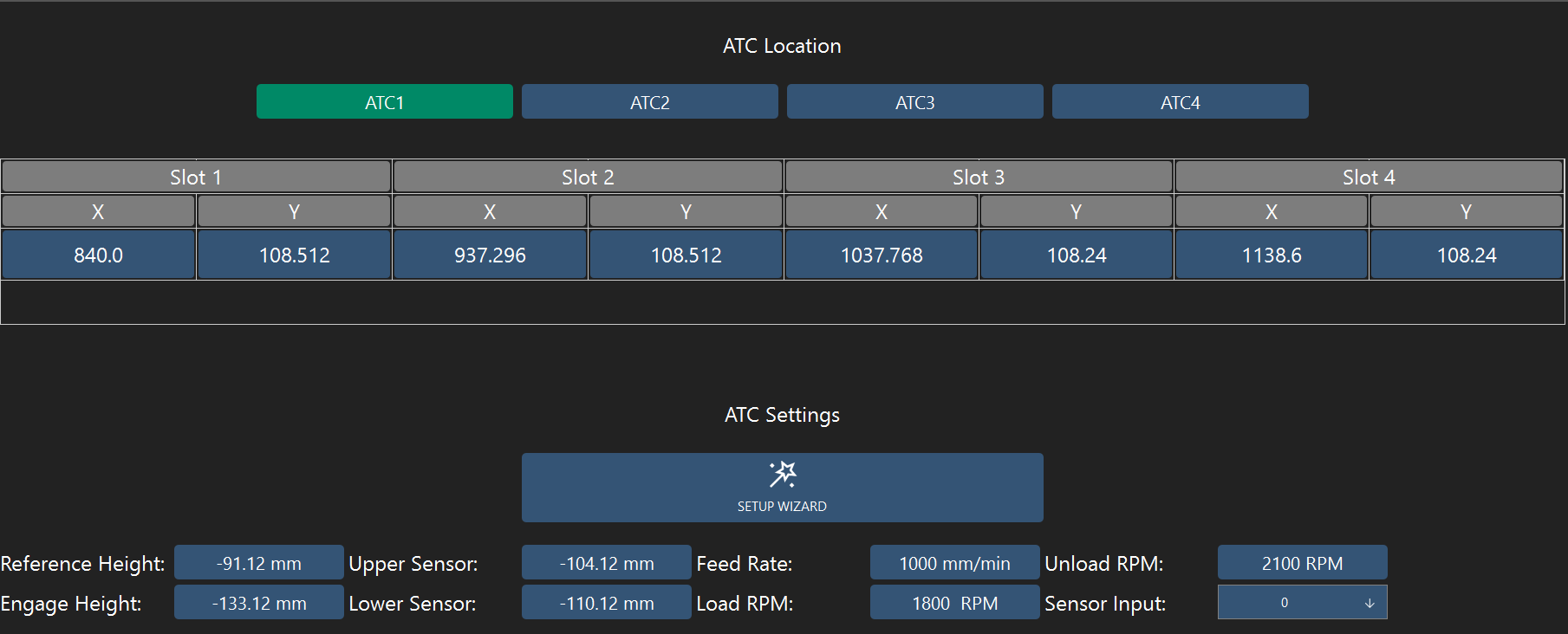The width and height of the screenshot is (1568, 634).
Task: Click the Engage Height field
Action: click(x=259, y=603)
